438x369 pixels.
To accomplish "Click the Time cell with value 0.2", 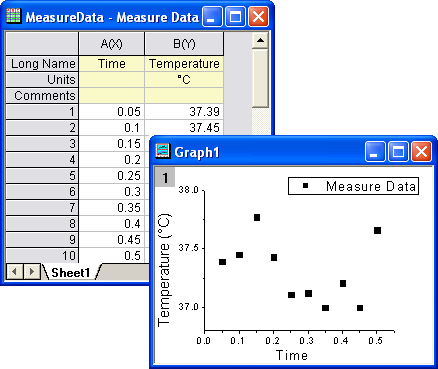I will 112,160.
